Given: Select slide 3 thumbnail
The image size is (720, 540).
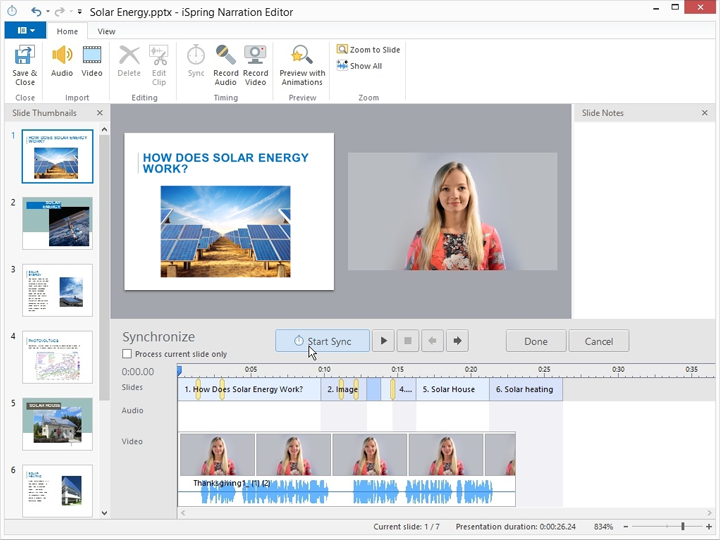Looking at the screenshot, I should (x=57, y=290).
